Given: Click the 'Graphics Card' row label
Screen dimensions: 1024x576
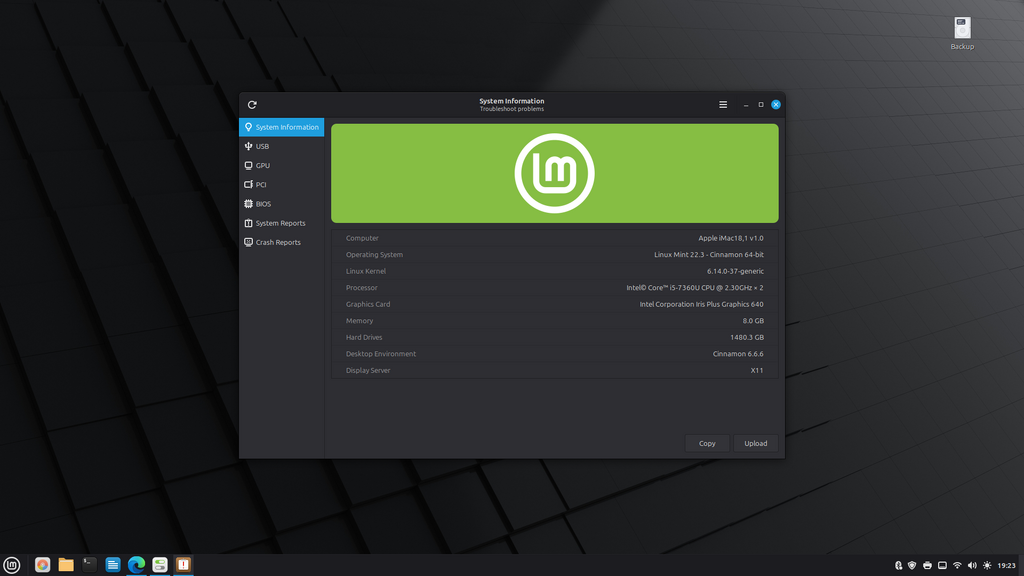Looking at the screenshot, I should 368,304.
